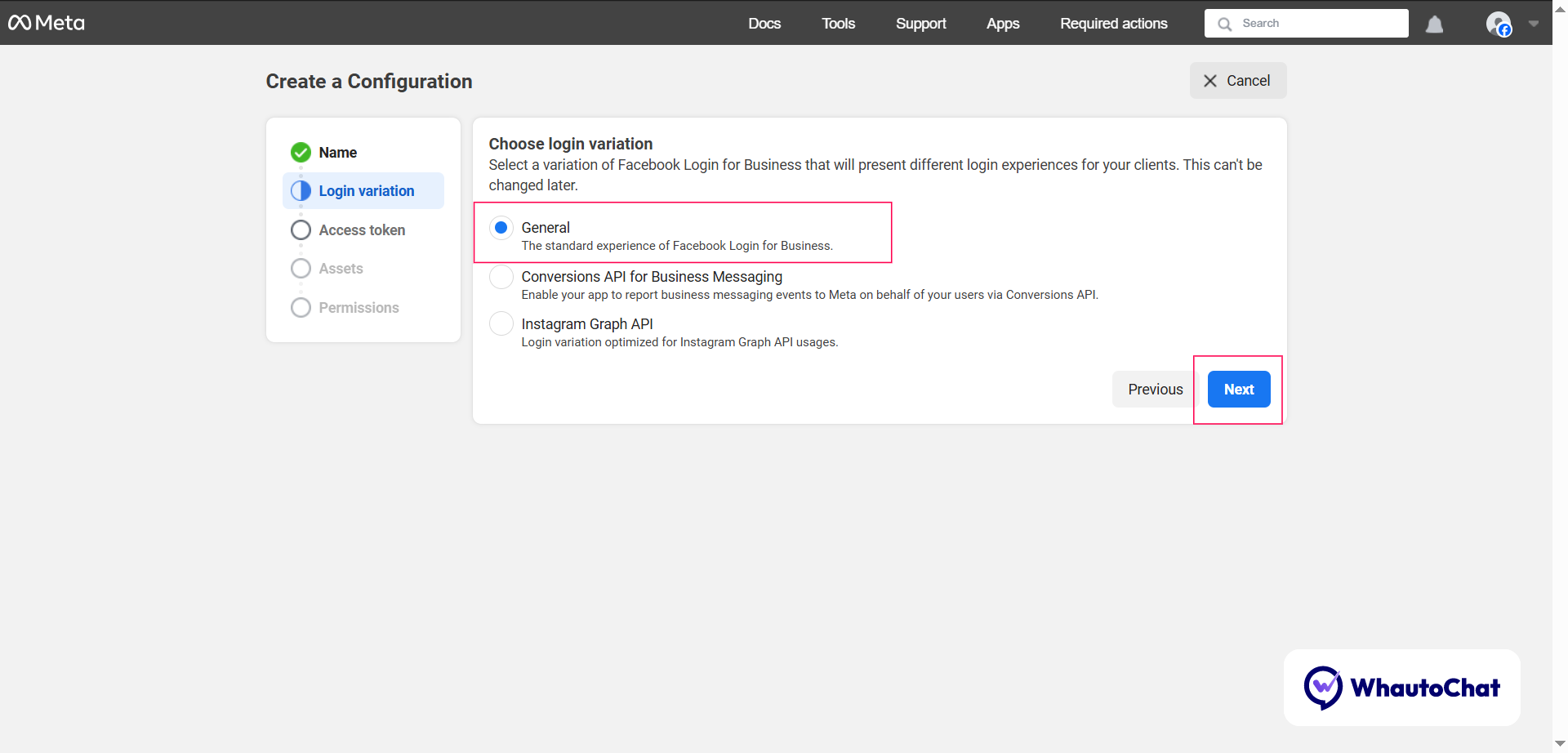Click the search magnifier icon
1568x753 pixels.
pyautogui.click(x=1225, y=23)
